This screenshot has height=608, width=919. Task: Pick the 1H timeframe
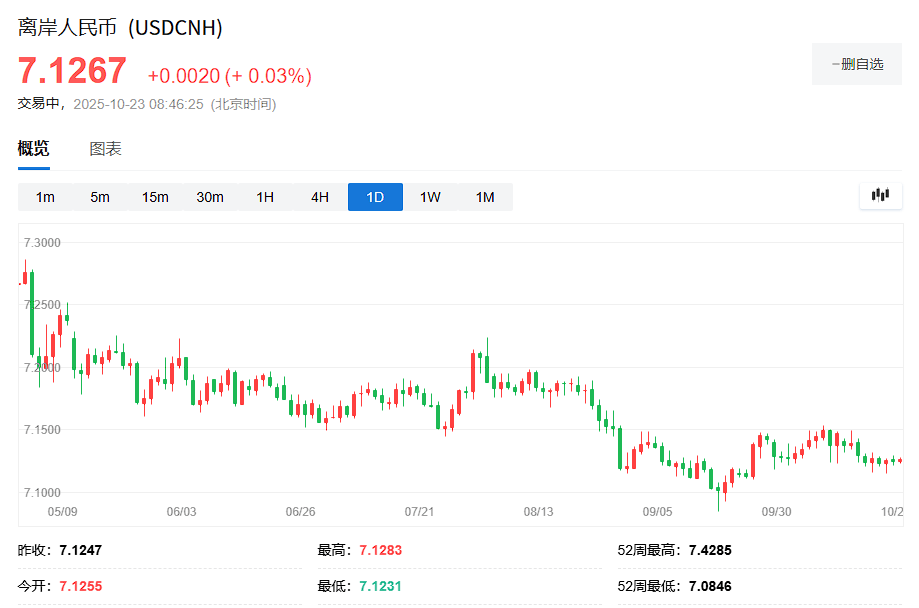tap(265, 197)
